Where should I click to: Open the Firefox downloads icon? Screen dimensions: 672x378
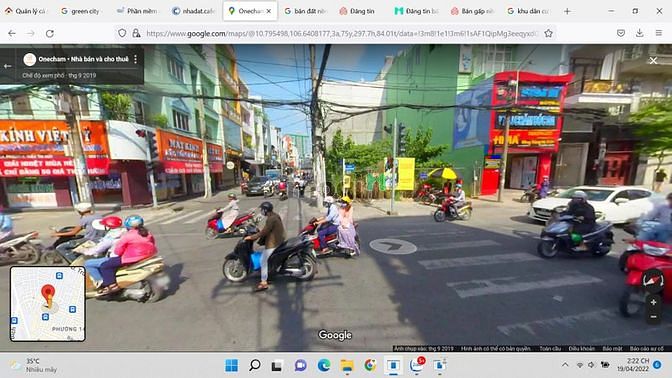639,33
